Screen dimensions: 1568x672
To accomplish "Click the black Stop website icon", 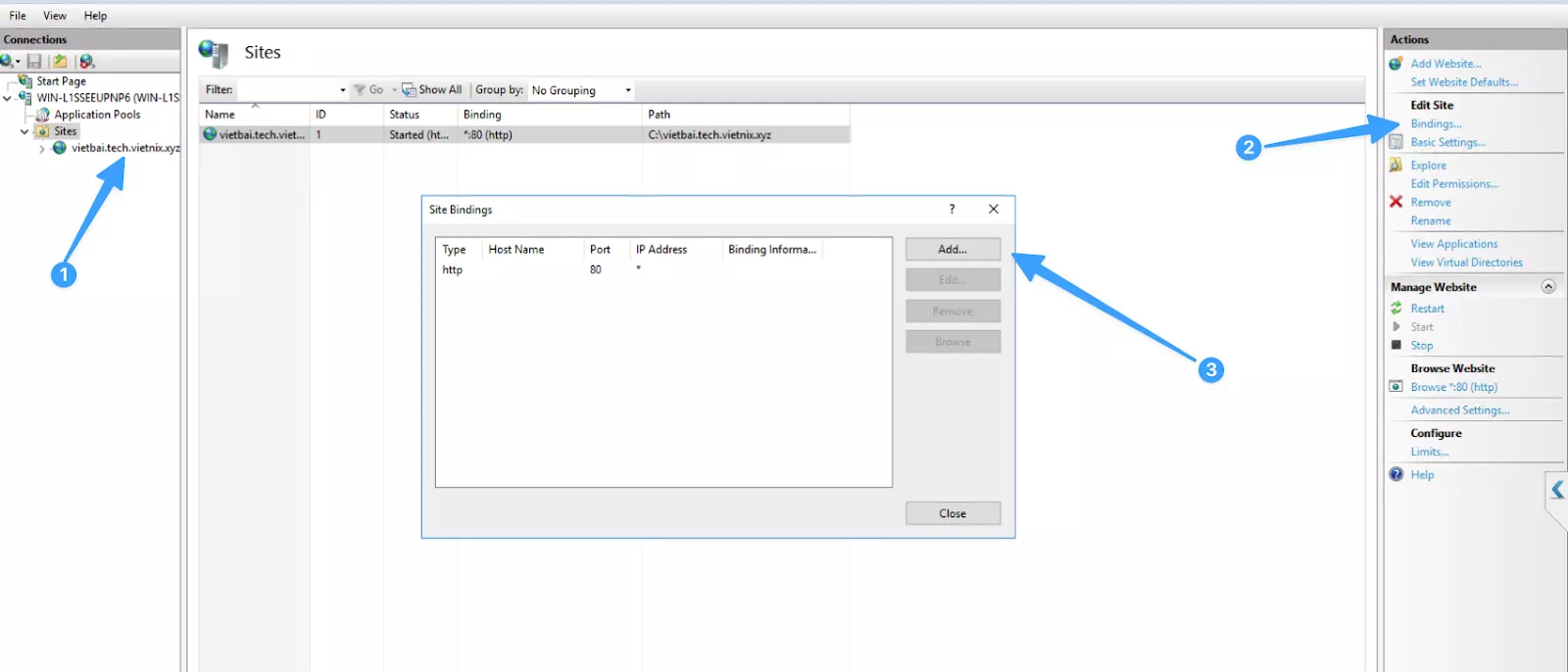I will click(x=1396, y=345).
